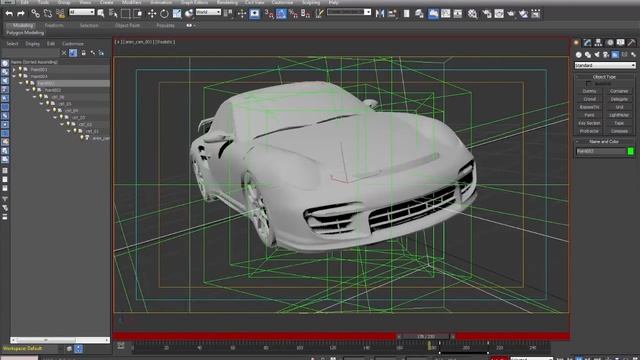Image resolution: width=640 pixels, height=360 pixels.
Task: Collapse the ctrl_06 tree node
Action: [35, 97]
